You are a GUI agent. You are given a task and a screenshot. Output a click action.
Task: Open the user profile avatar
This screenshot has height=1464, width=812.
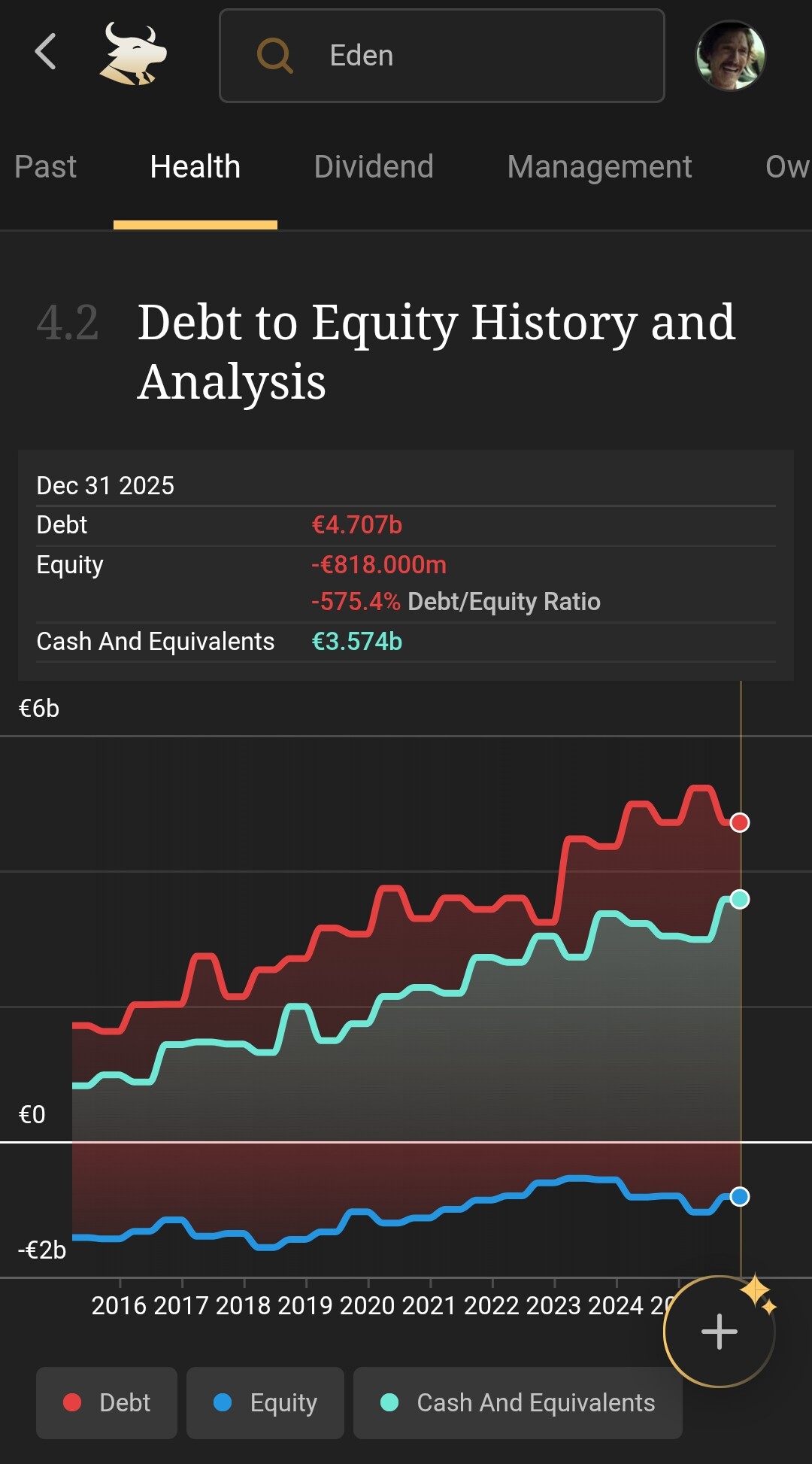[730, 56]
